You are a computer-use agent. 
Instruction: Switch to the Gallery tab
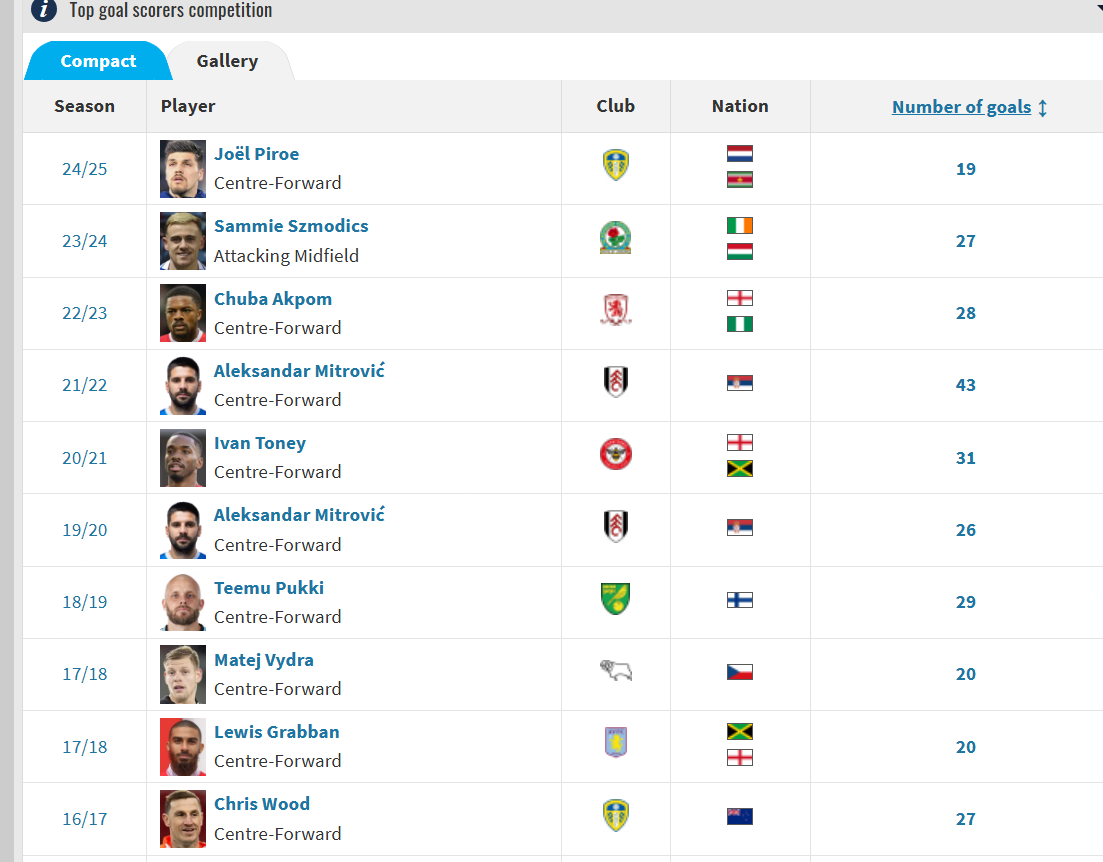point(227,61)
